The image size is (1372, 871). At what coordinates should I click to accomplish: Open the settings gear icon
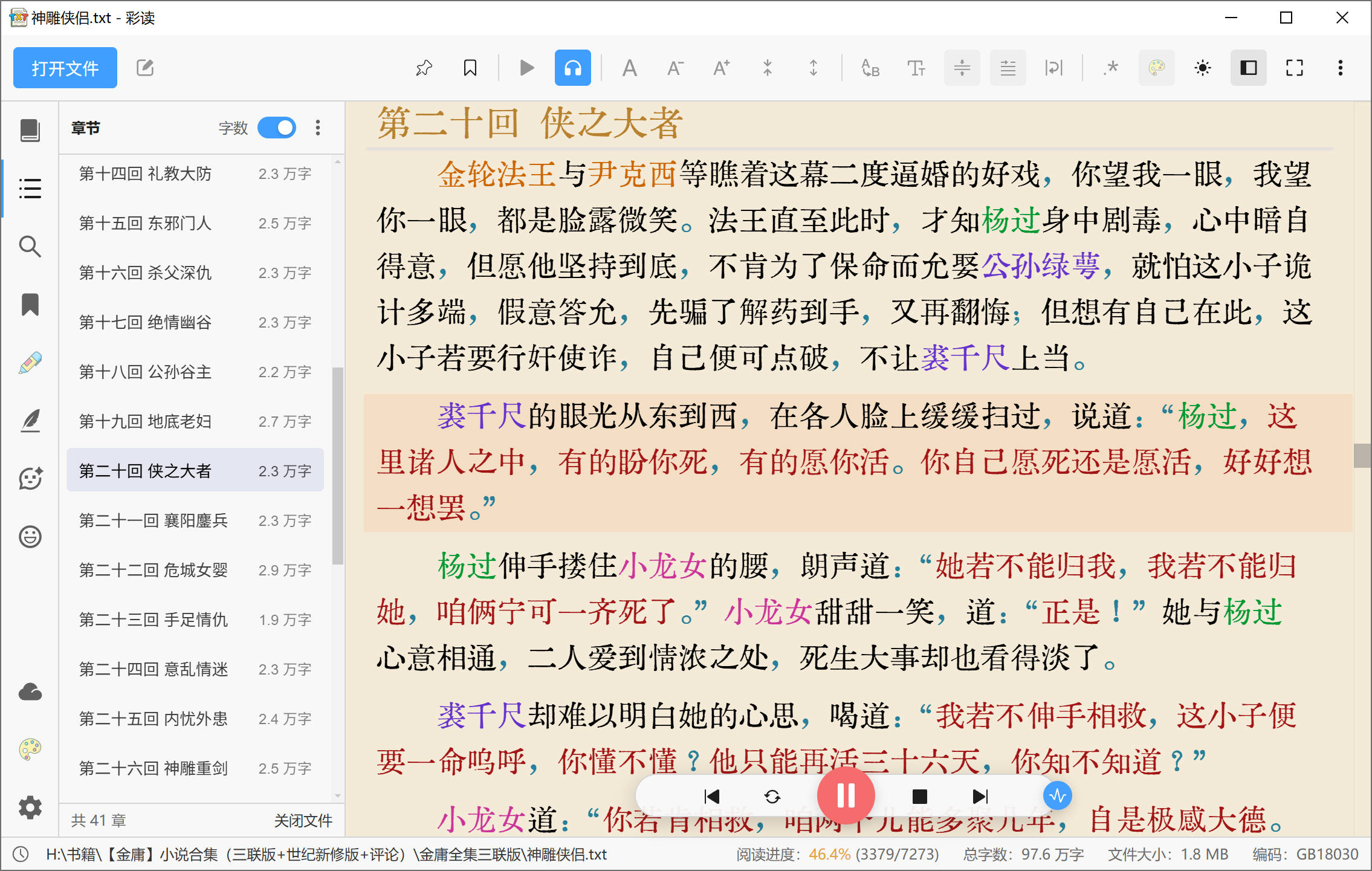30,808
